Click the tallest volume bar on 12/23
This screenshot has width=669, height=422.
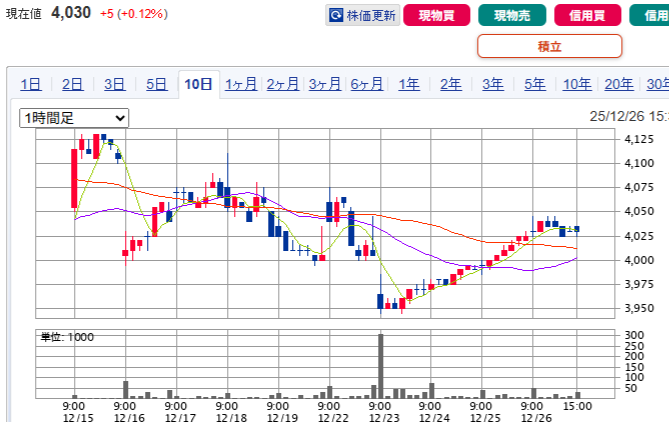coord(381,364)
